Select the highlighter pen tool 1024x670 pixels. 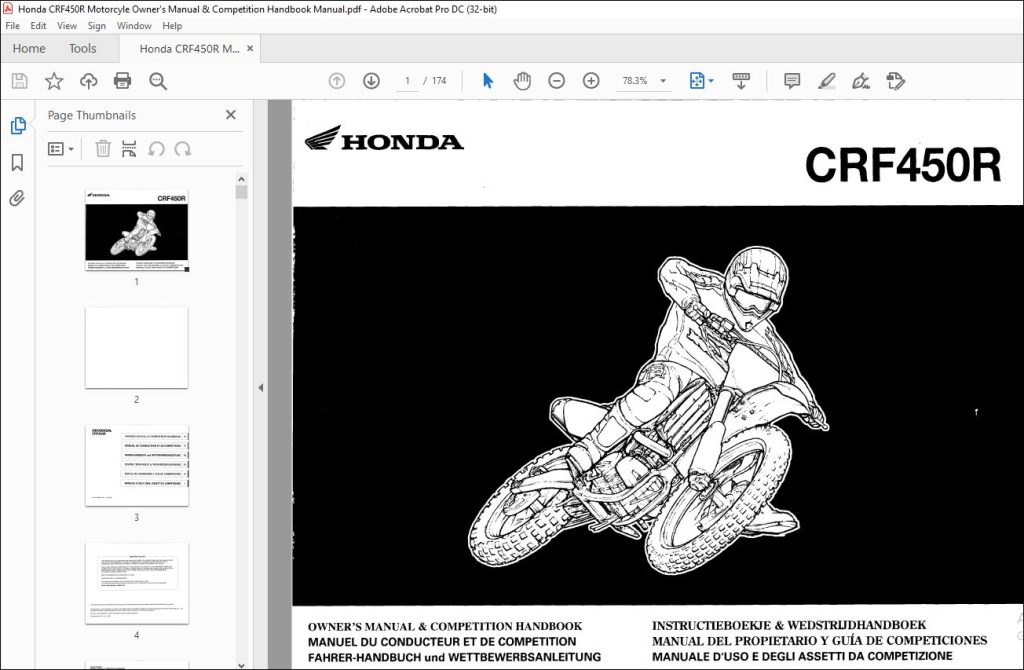[x=826, y=81]
